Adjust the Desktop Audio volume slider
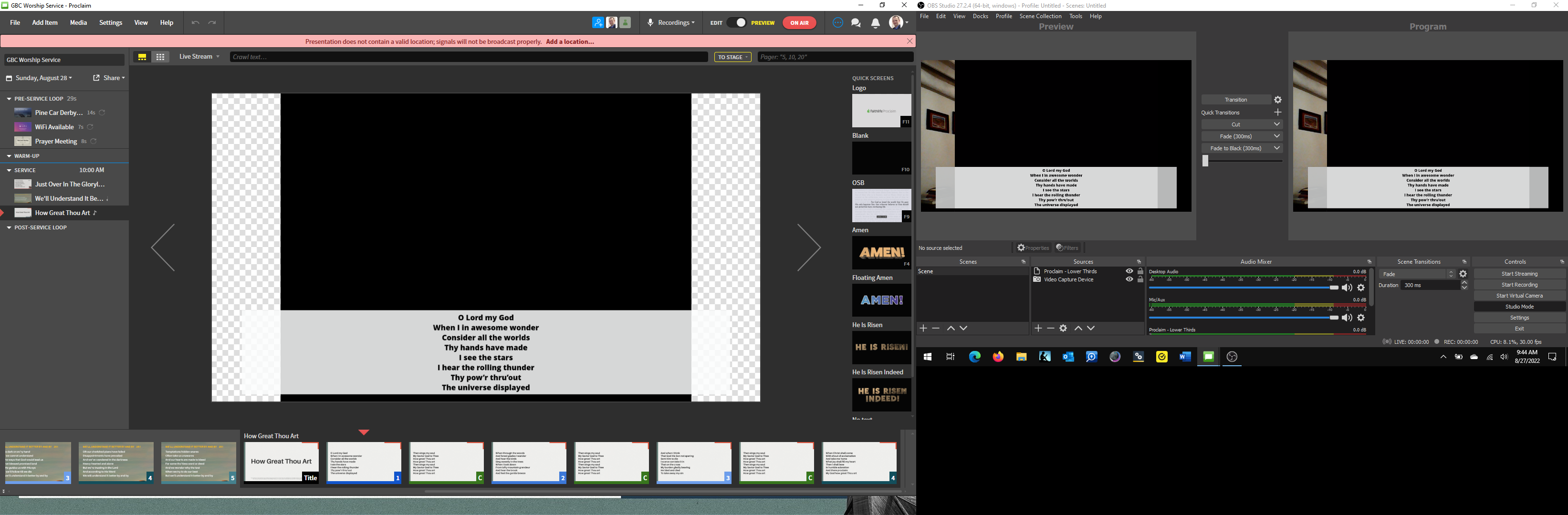1568x515 pixels. (1333, 288)
